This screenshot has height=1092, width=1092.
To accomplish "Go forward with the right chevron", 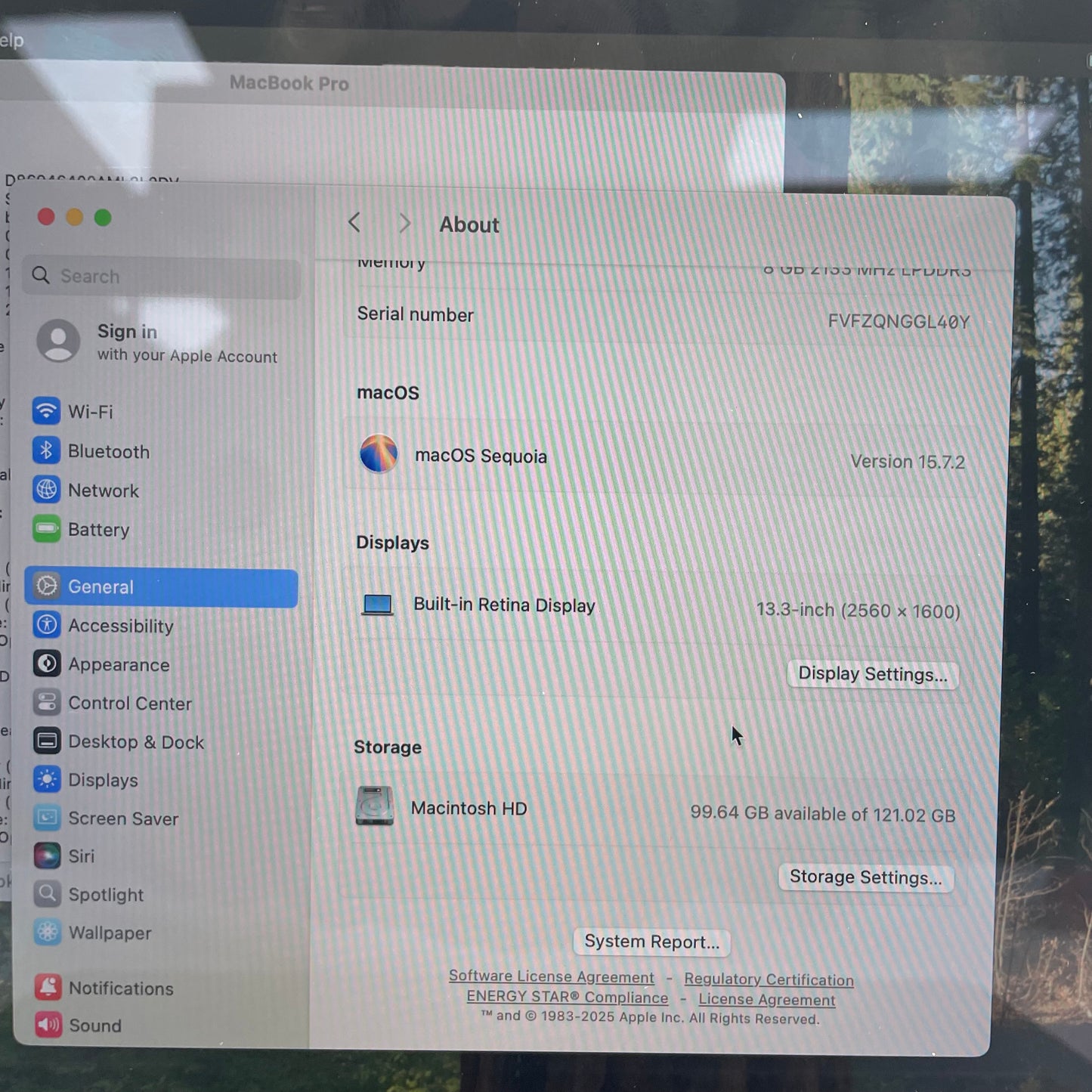I will [404, 223].
